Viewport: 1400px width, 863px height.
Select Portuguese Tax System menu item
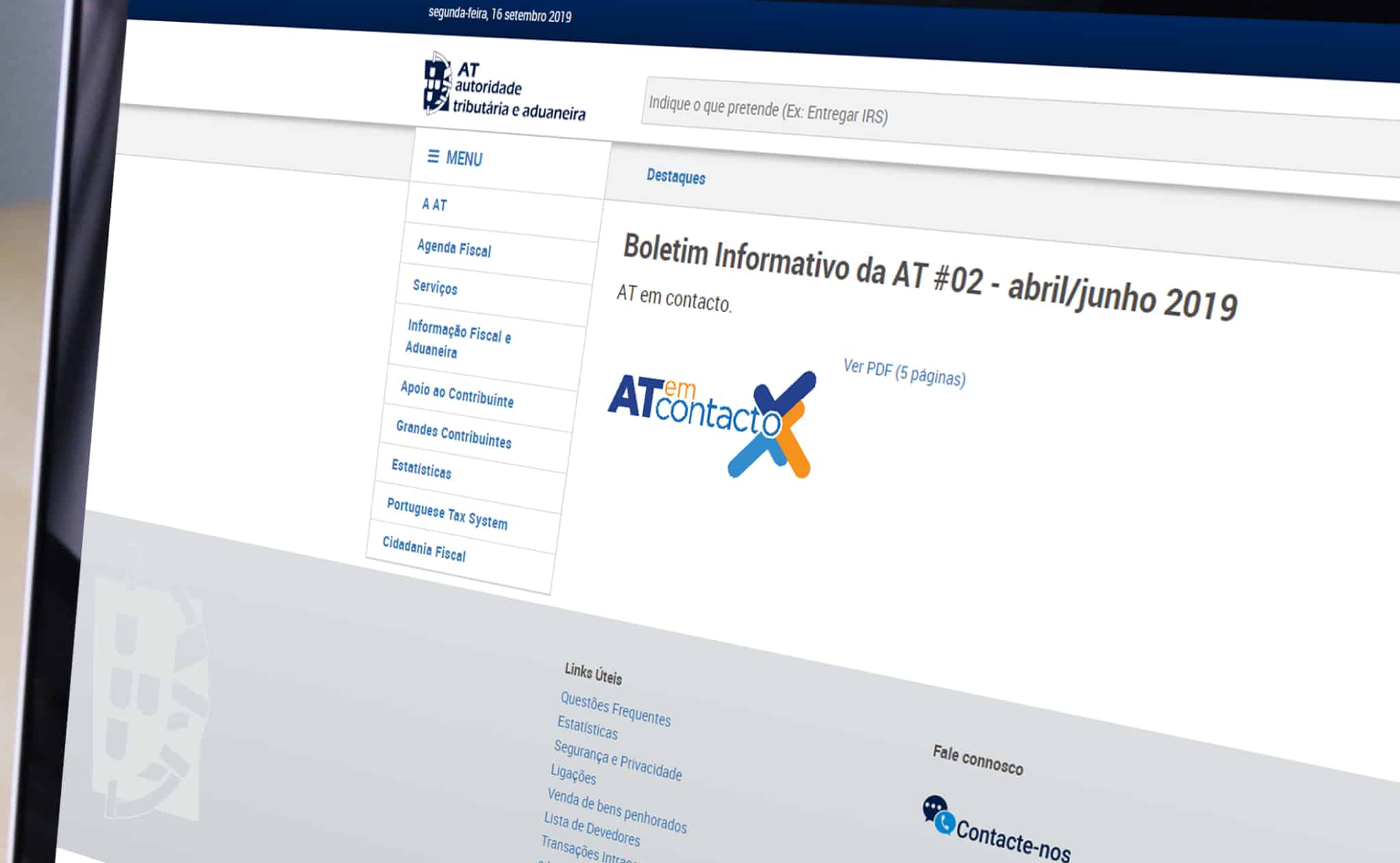click(x=447, y=514)
